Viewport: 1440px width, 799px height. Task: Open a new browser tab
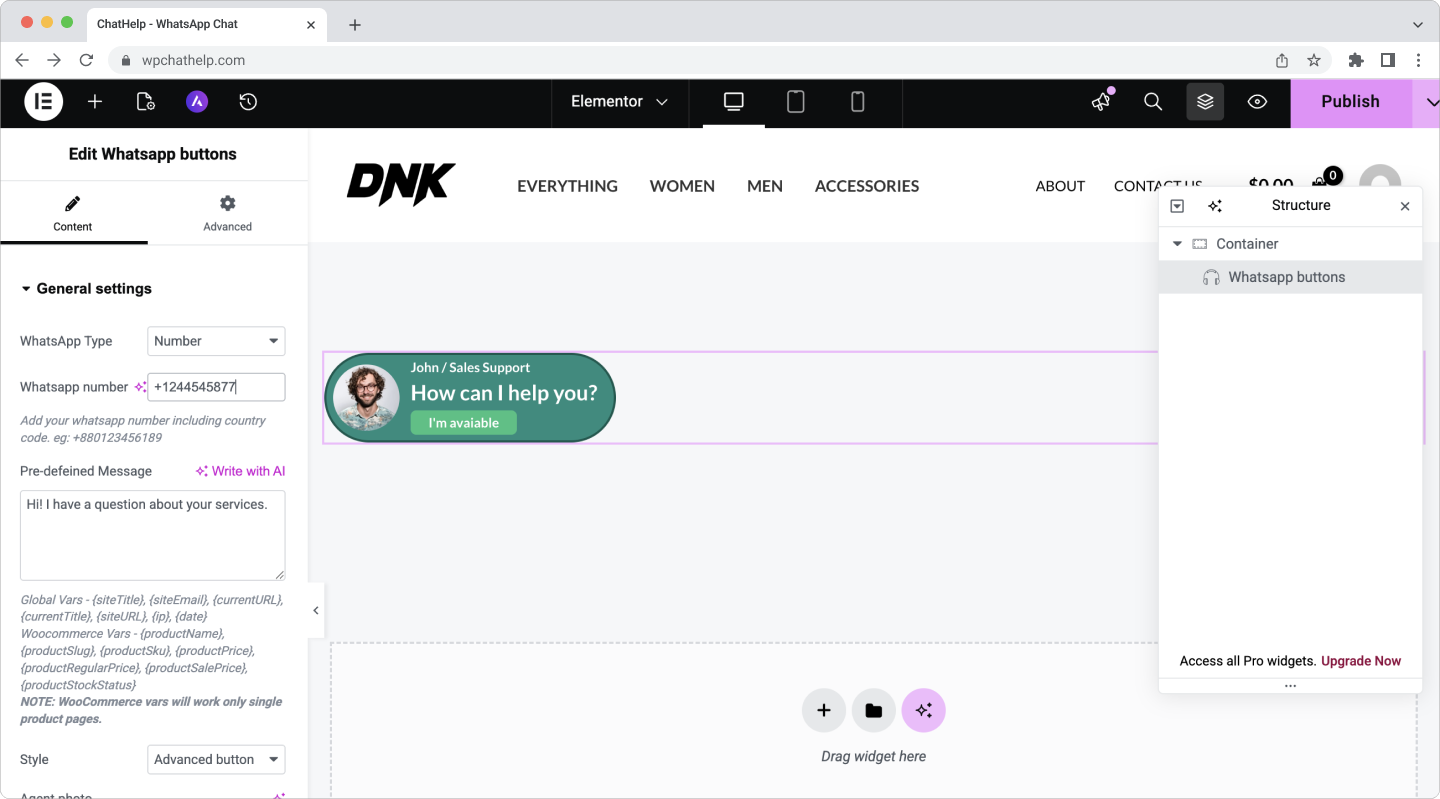coord(355,25)
